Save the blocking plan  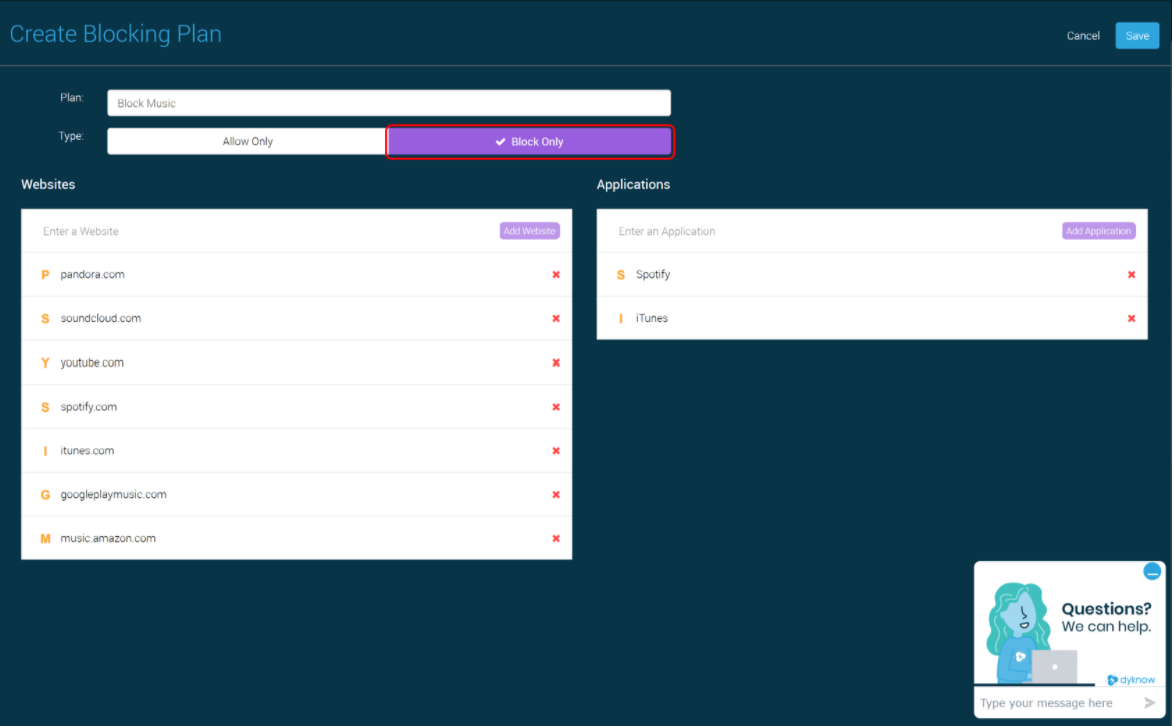click(x=1137, y=36)
